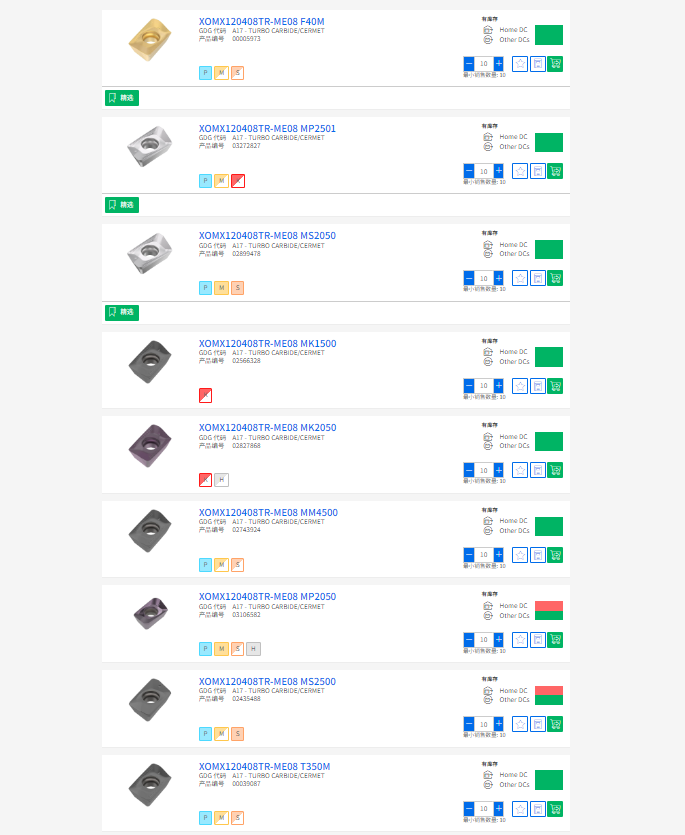685x835 pixels.
Task: Star the MK1500 insert as favorite
Action: tap(520, 386)
